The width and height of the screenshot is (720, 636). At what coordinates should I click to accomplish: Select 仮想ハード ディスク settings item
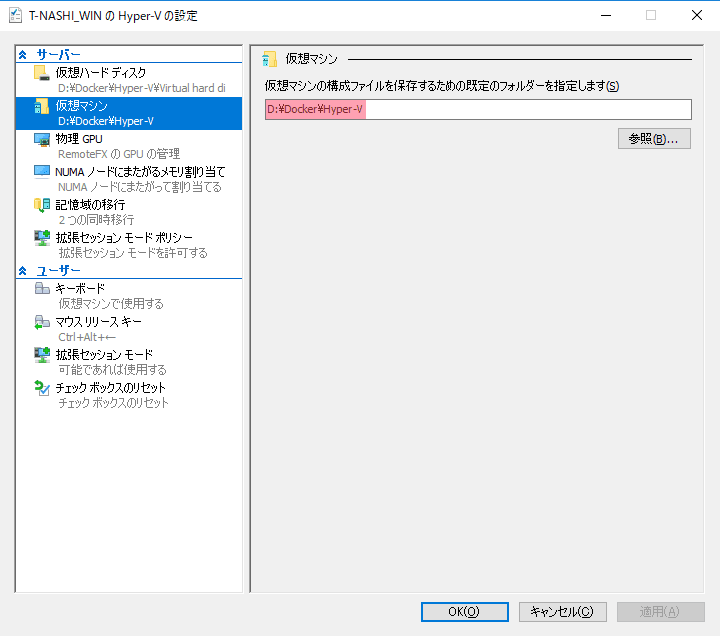tap(129, 80)
